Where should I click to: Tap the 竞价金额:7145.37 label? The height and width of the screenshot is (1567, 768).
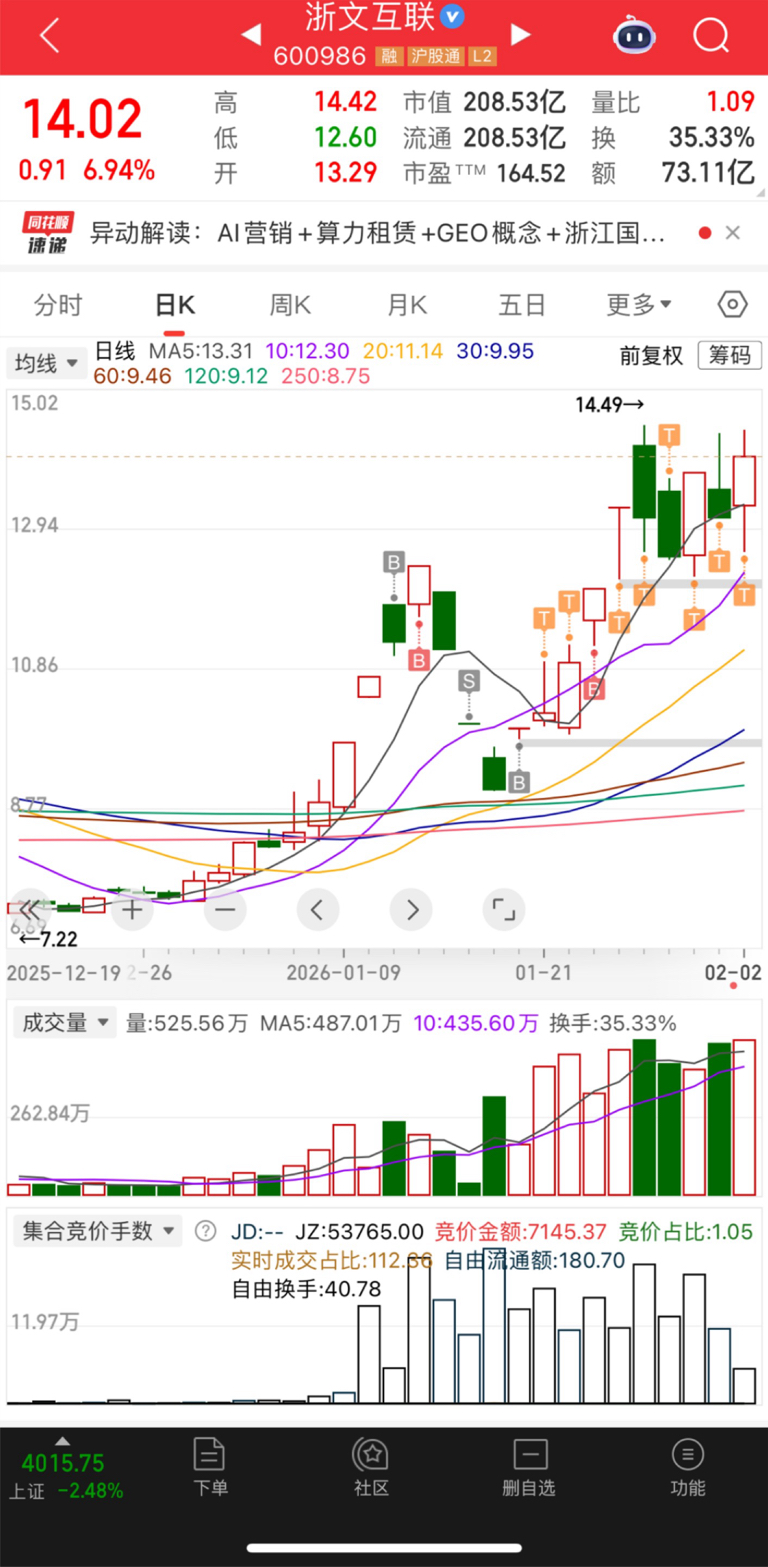[x=519, y=1231]
